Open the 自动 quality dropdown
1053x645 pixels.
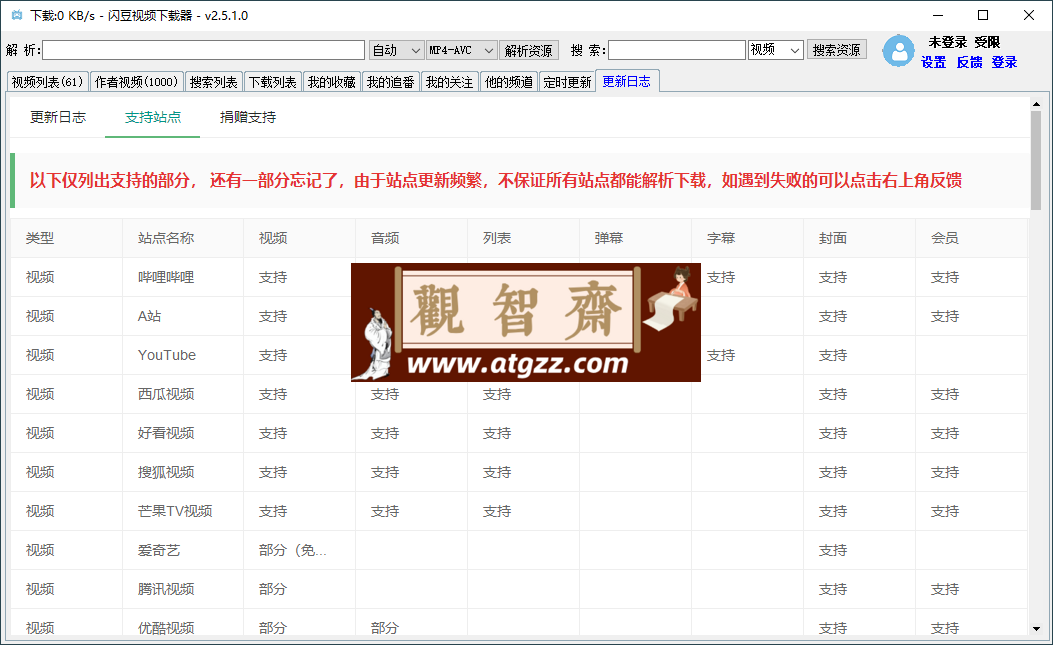point(396,50)
